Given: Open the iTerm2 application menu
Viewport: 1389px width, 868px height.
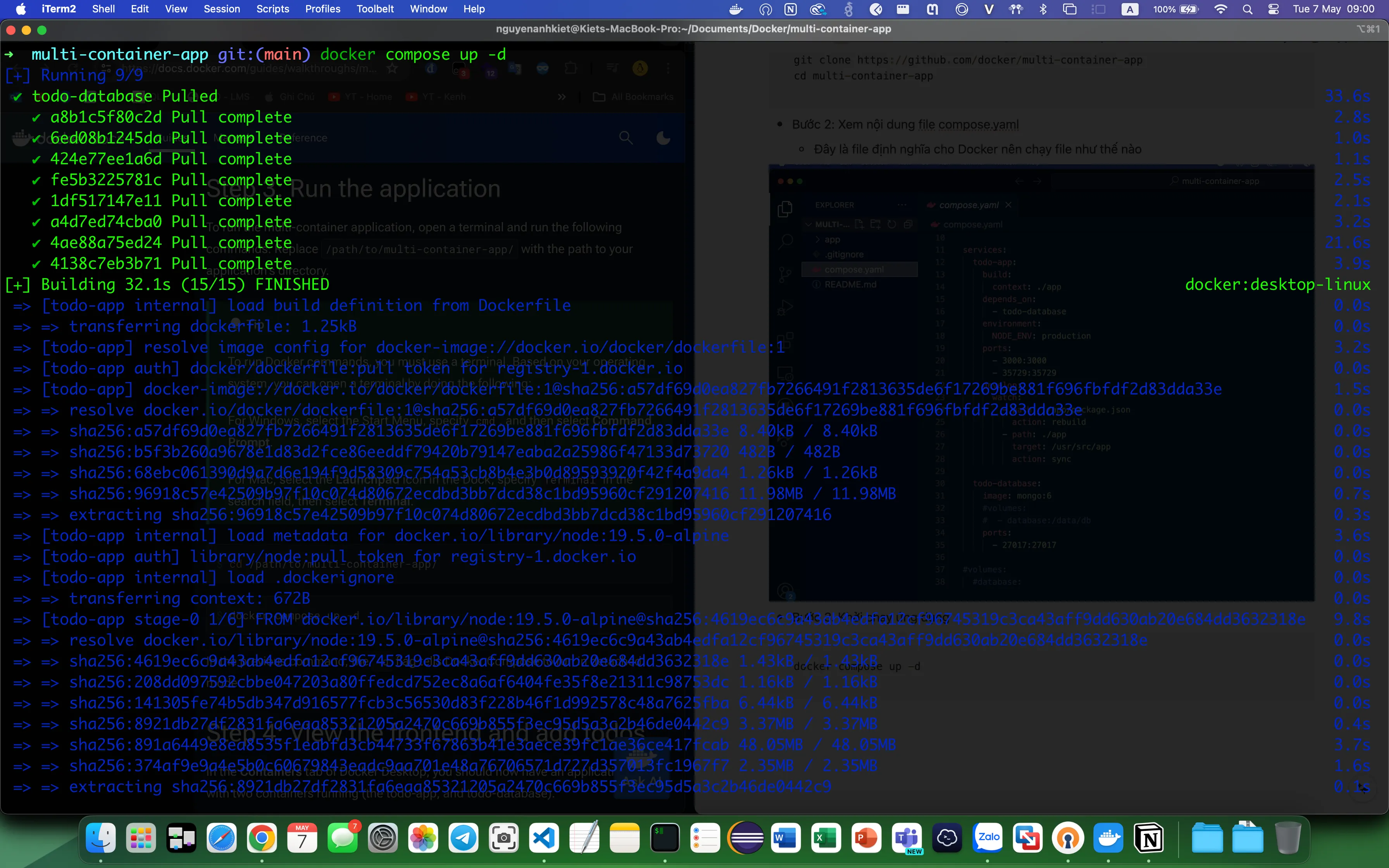Looking at the screenshot, I should [59, 9].
